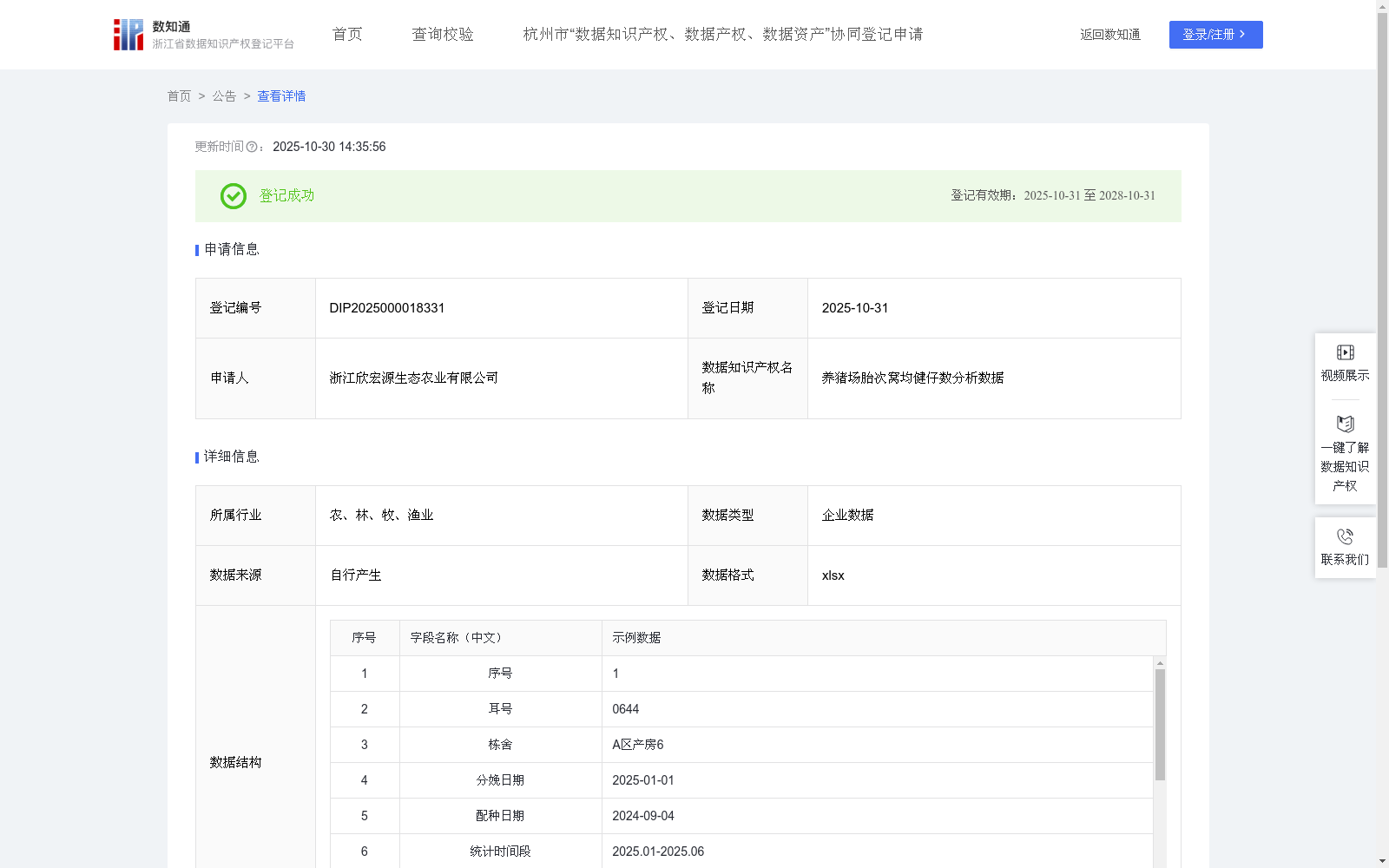The image size is (1389, 868).
Task: Click 首页 in the breadcrumb
Action: (179, 96)
